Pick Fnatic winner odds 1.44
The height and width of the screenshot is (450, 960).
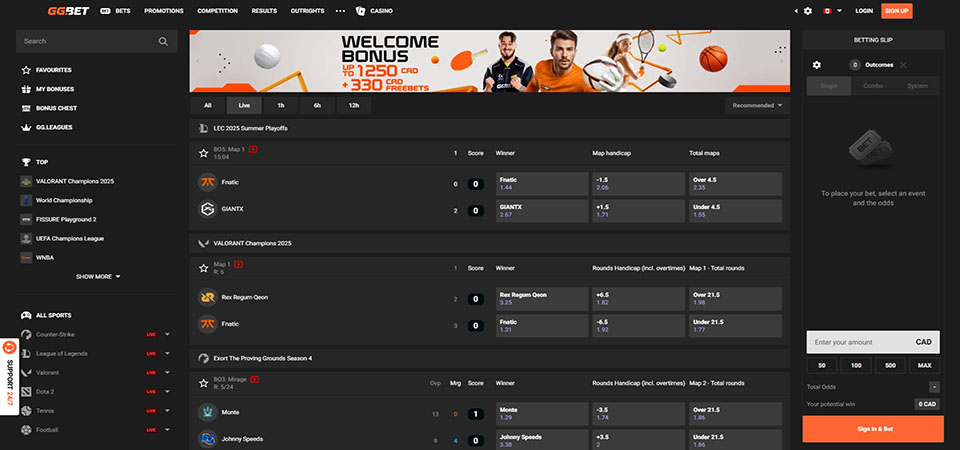point(542,184)
